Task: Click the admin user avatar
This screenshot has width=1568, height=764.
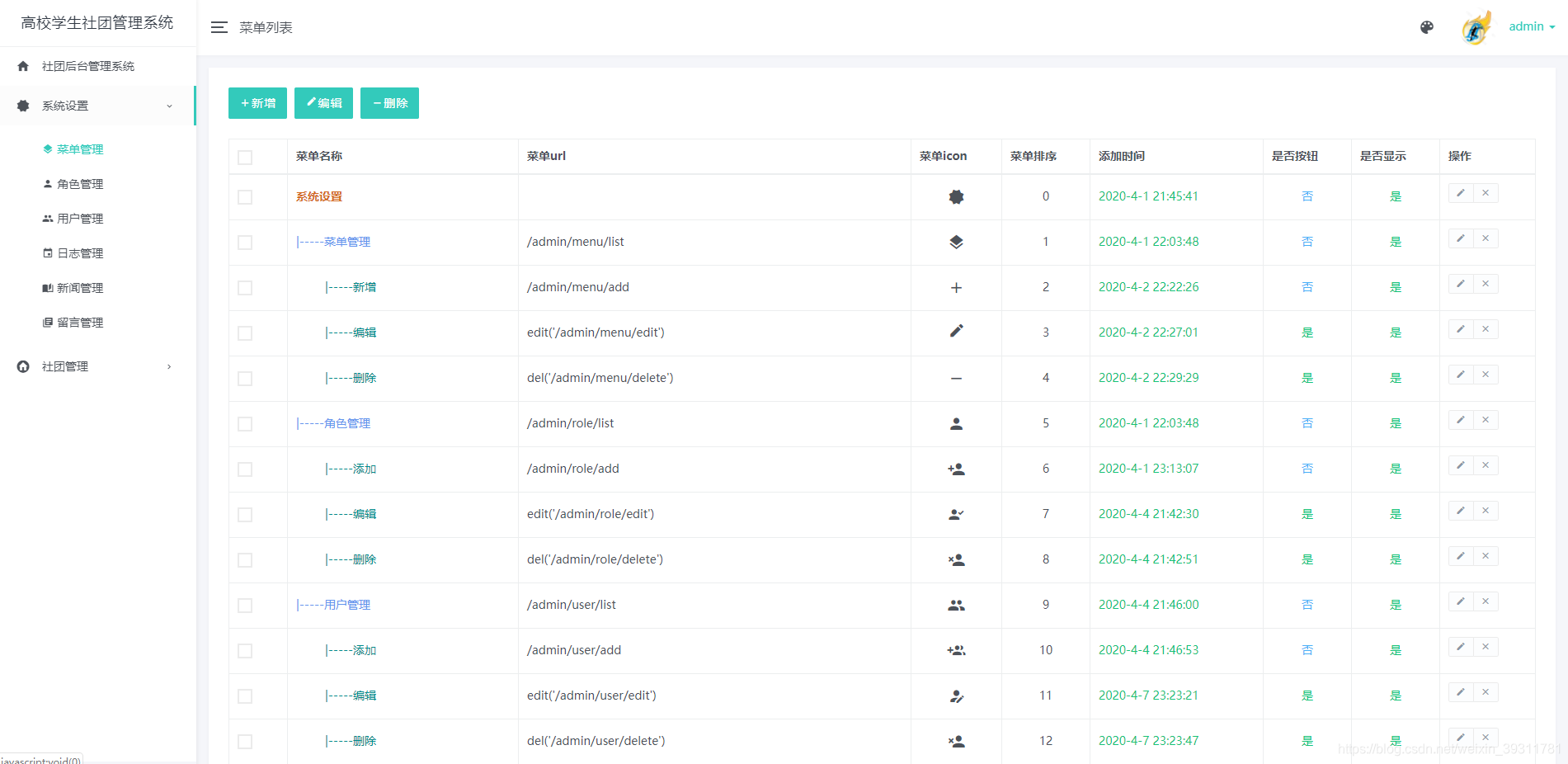Action: click(1476, 27)
